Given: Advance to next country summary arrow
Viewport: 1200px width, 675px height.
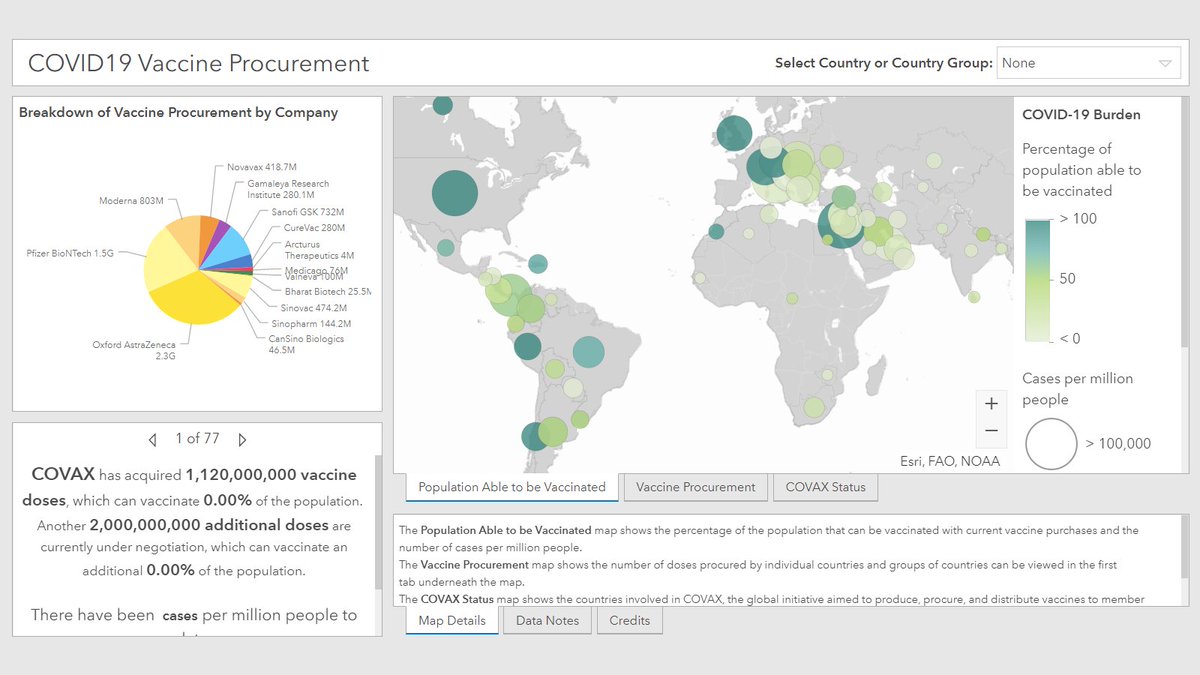Looking at the screenshot, I should (x=242, y=439).
